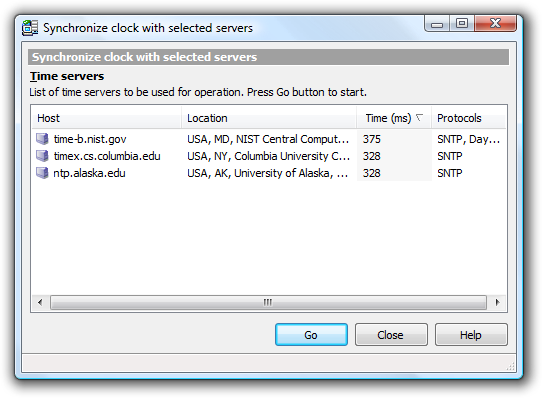Select the time-b.nist.gov server icon
Image resolution: width=542 pixels, height=398 pixels.
[42, 139]
